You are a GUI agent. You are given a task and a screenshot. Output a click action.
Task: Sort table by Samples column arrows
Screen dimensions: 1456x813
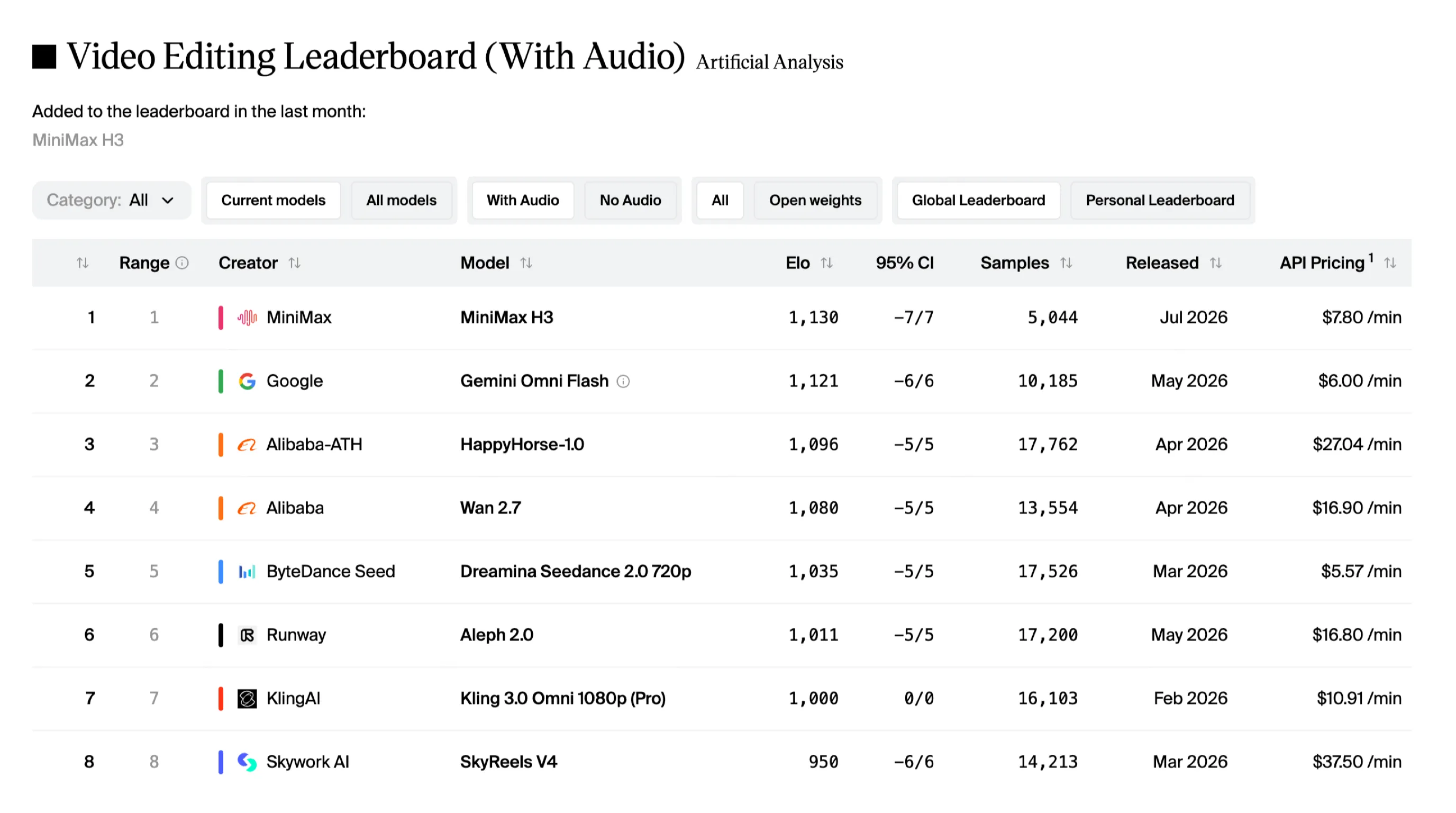tap(1066, 263)
